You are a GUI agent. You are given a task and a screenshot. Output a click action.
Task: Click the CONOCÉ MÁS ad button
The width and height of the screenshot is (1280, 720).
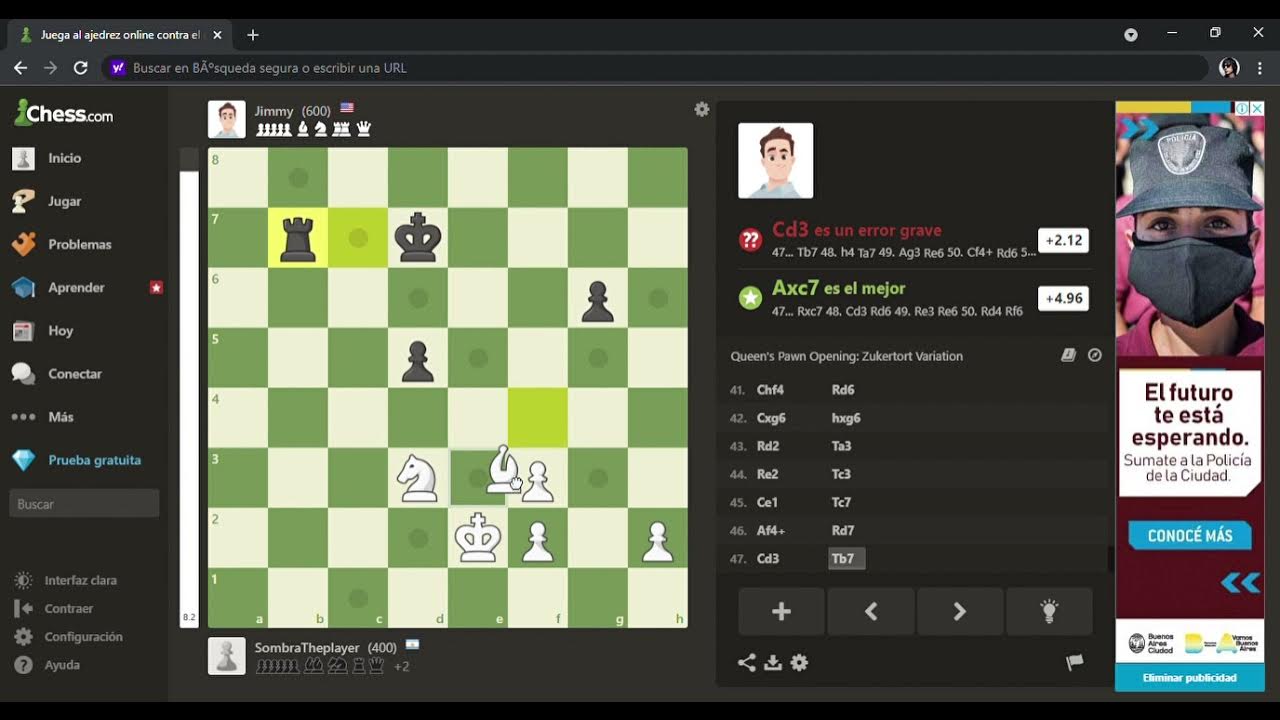coord(1190,535)
